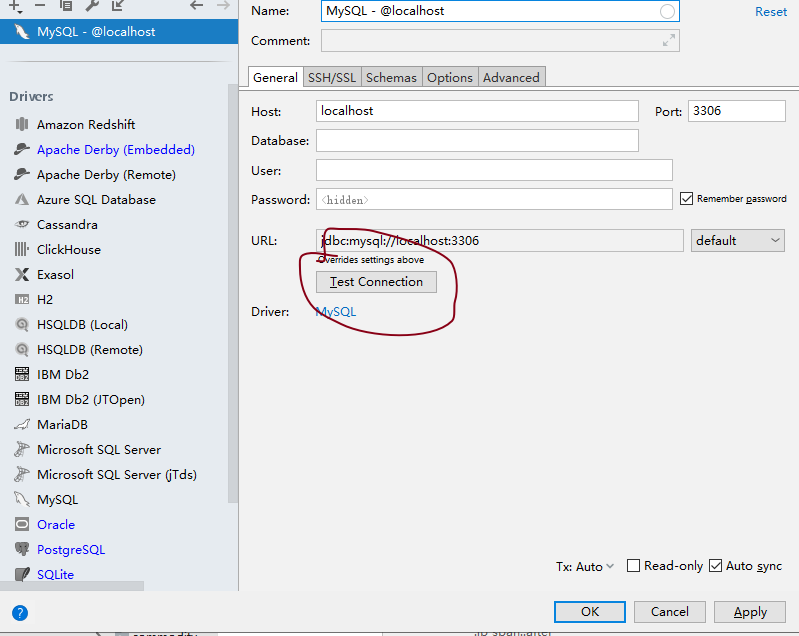Click the ClickHouse driver icon
799x636 pixels.
22,249
